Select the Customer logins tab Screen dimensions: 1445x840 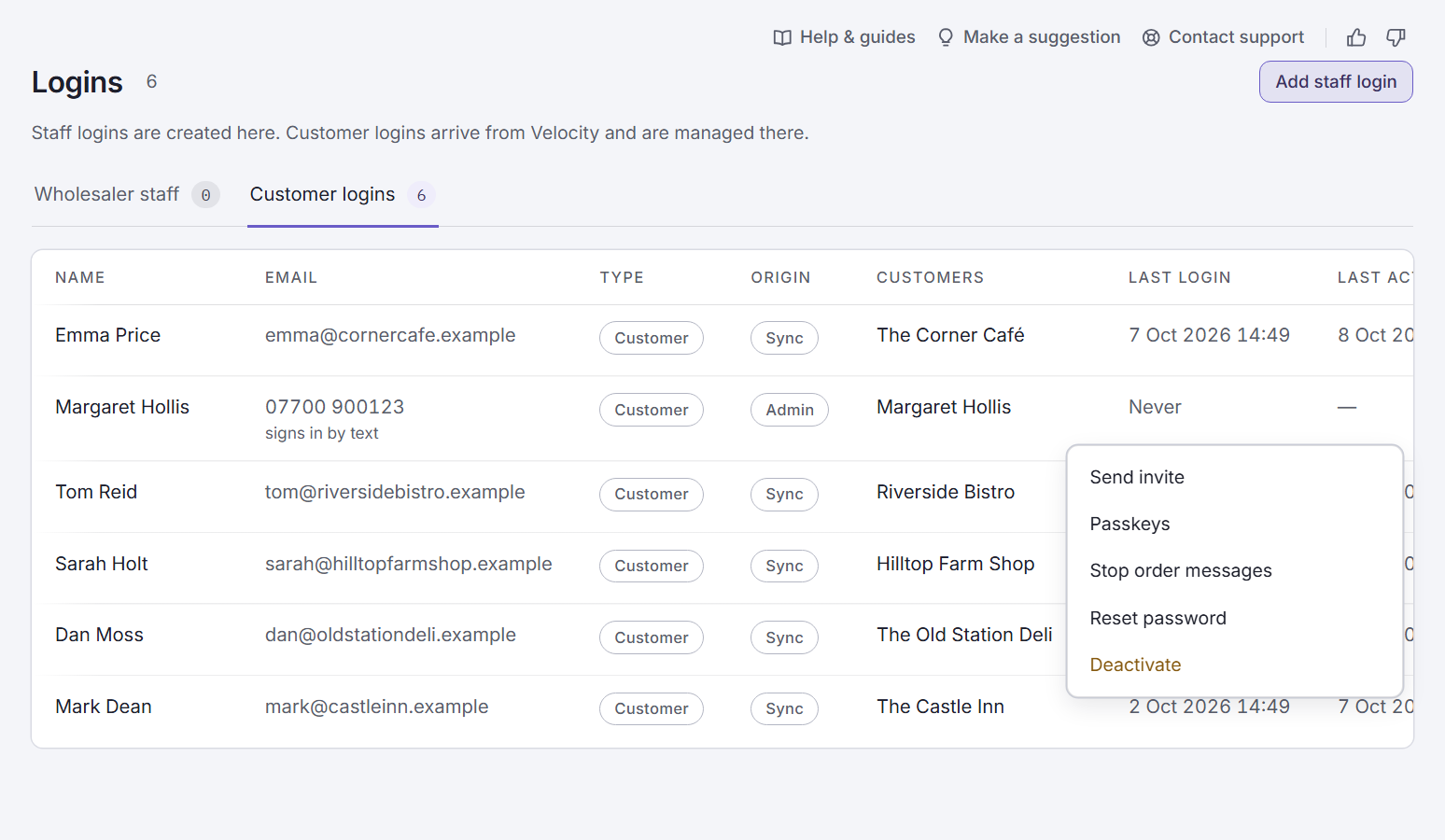coord(343,194)
